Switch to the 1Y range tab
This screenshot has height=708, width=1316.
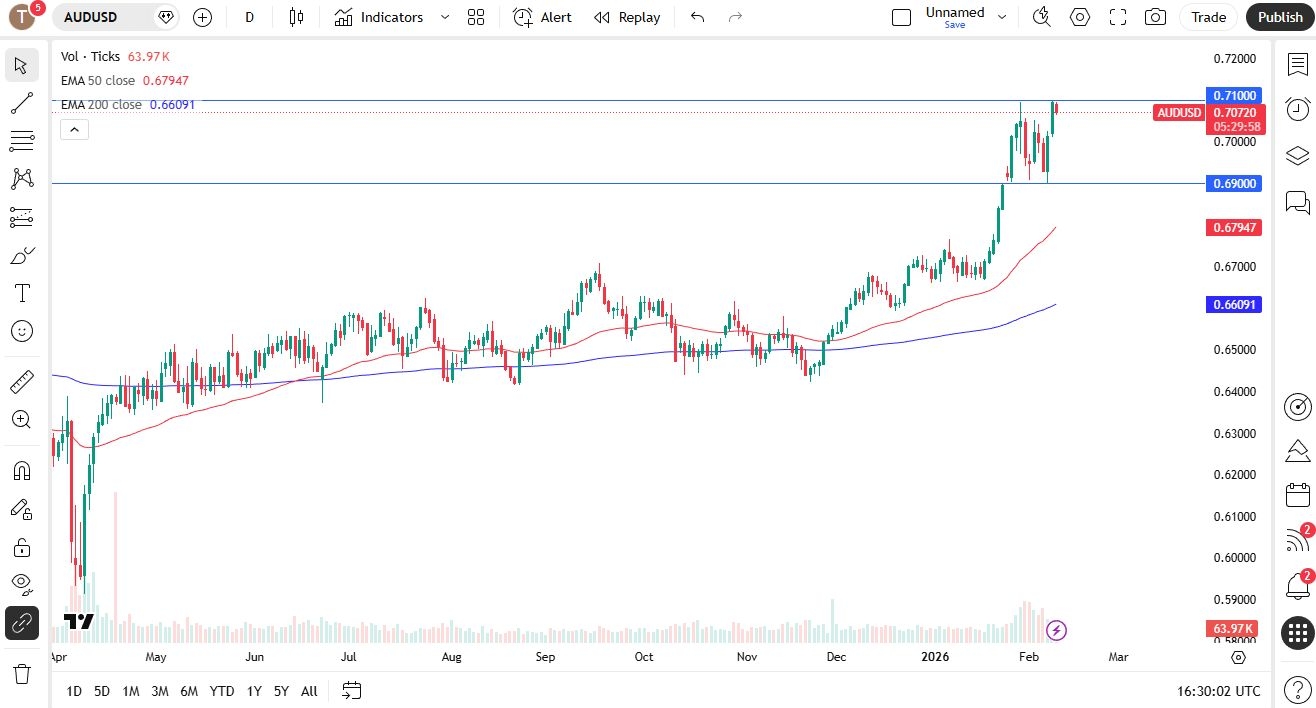(253, 691)
